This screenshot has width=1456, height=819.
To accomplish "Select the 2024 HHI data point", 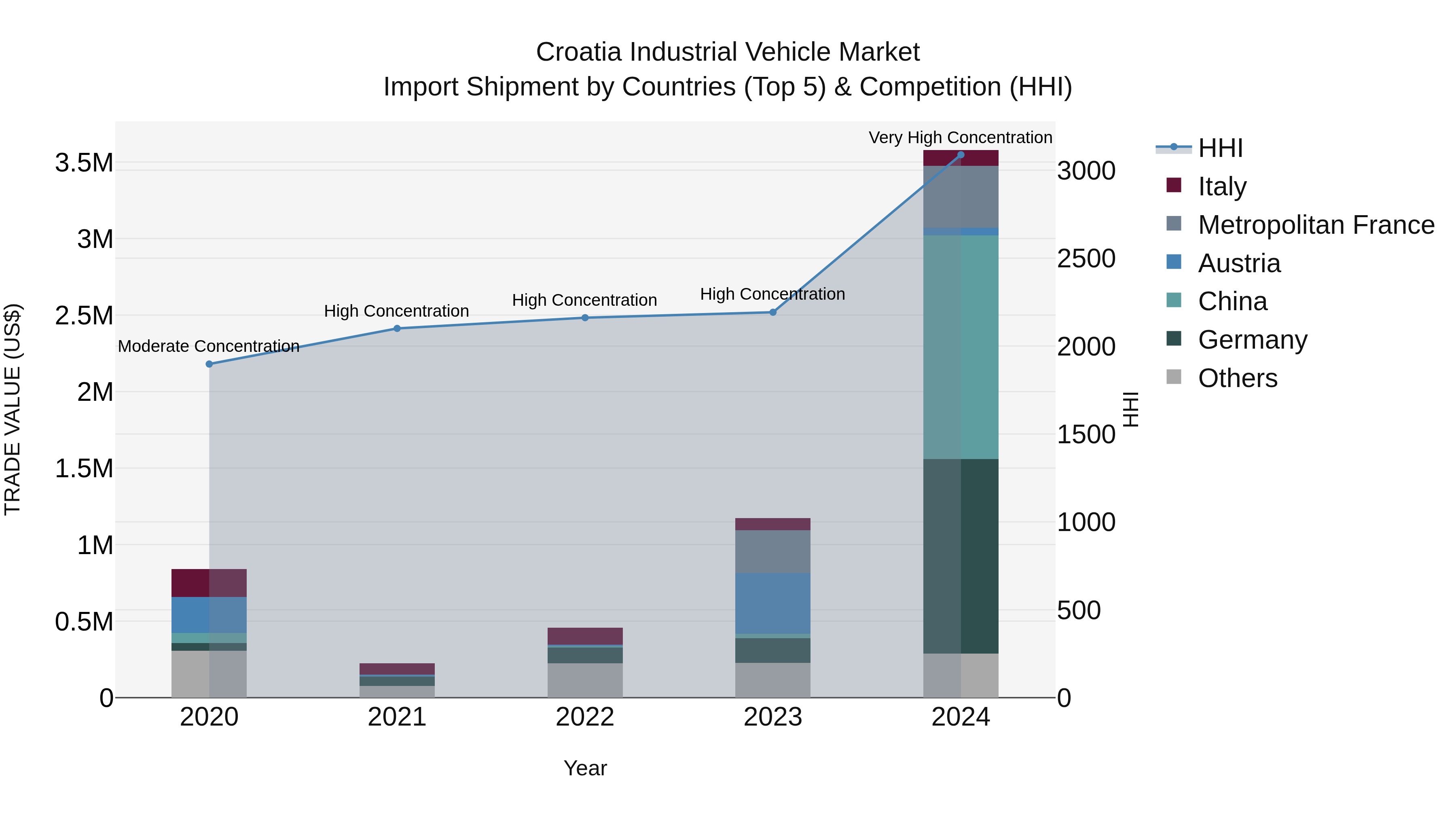I will coord(961,154).
